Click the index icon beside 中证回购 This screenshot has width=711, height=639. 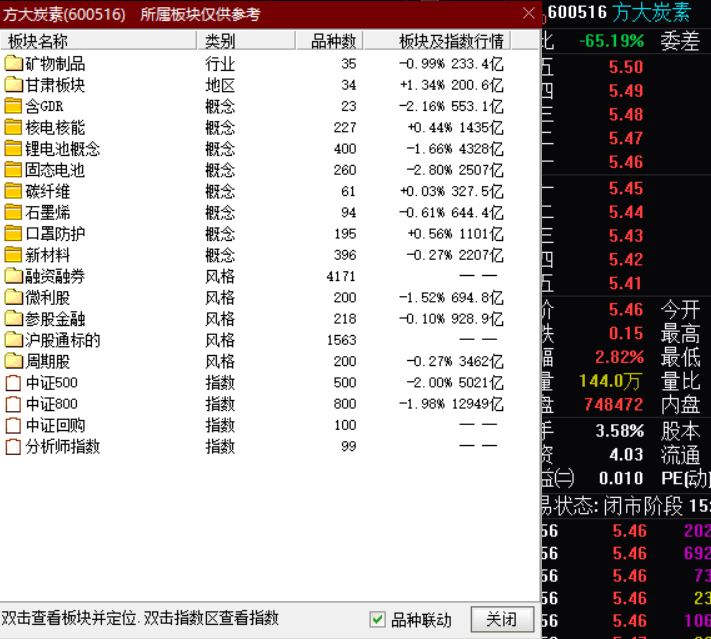coord(13,425)
